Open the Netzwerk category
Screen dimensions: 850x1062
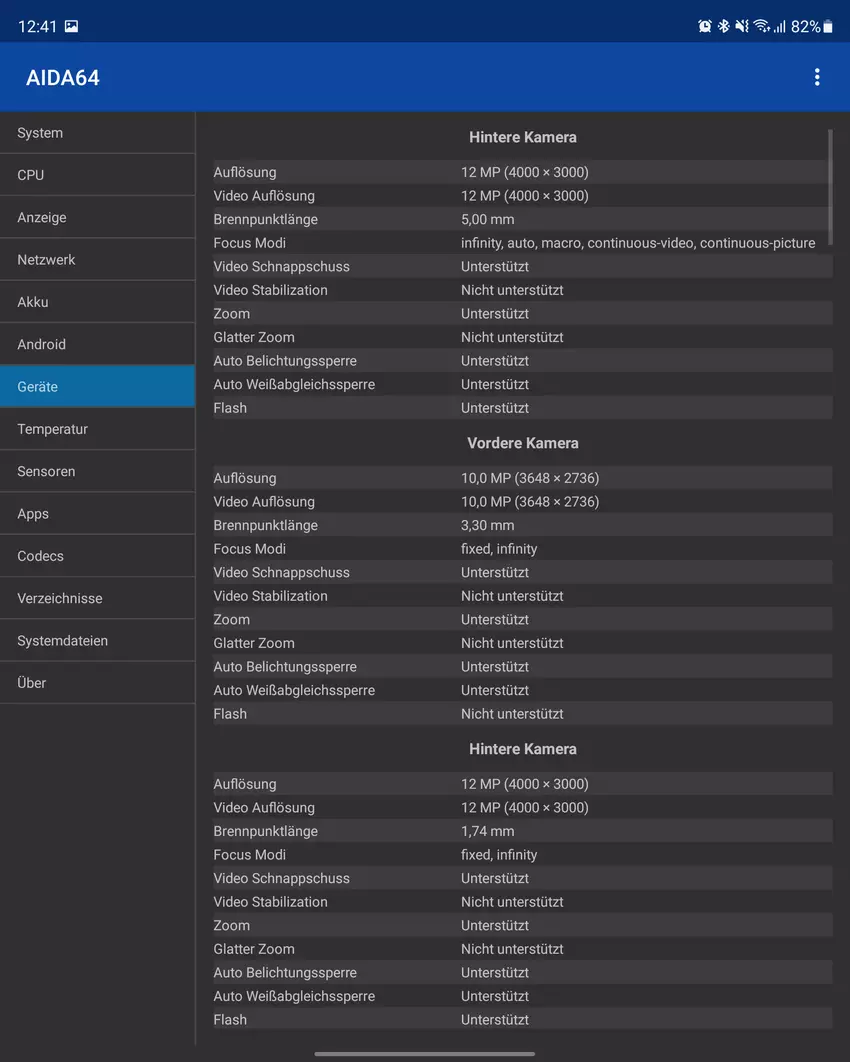(97, 260)
